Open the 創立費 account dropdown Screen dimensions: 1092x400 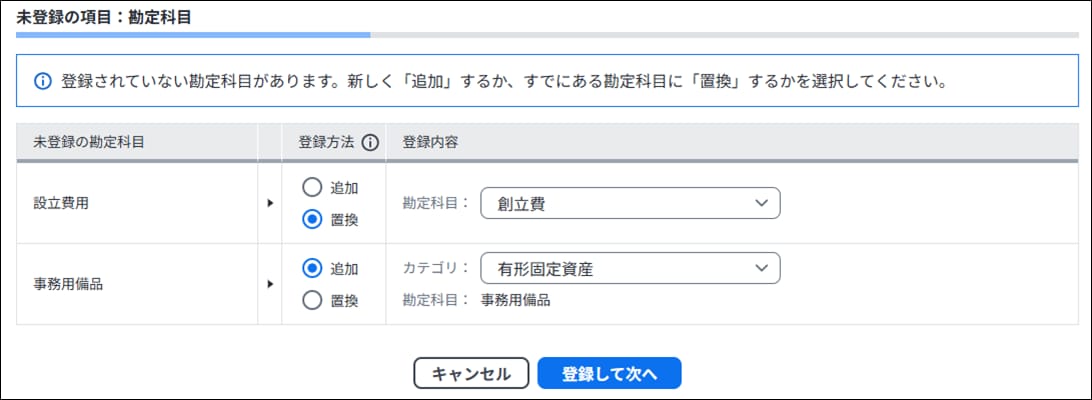630,203
